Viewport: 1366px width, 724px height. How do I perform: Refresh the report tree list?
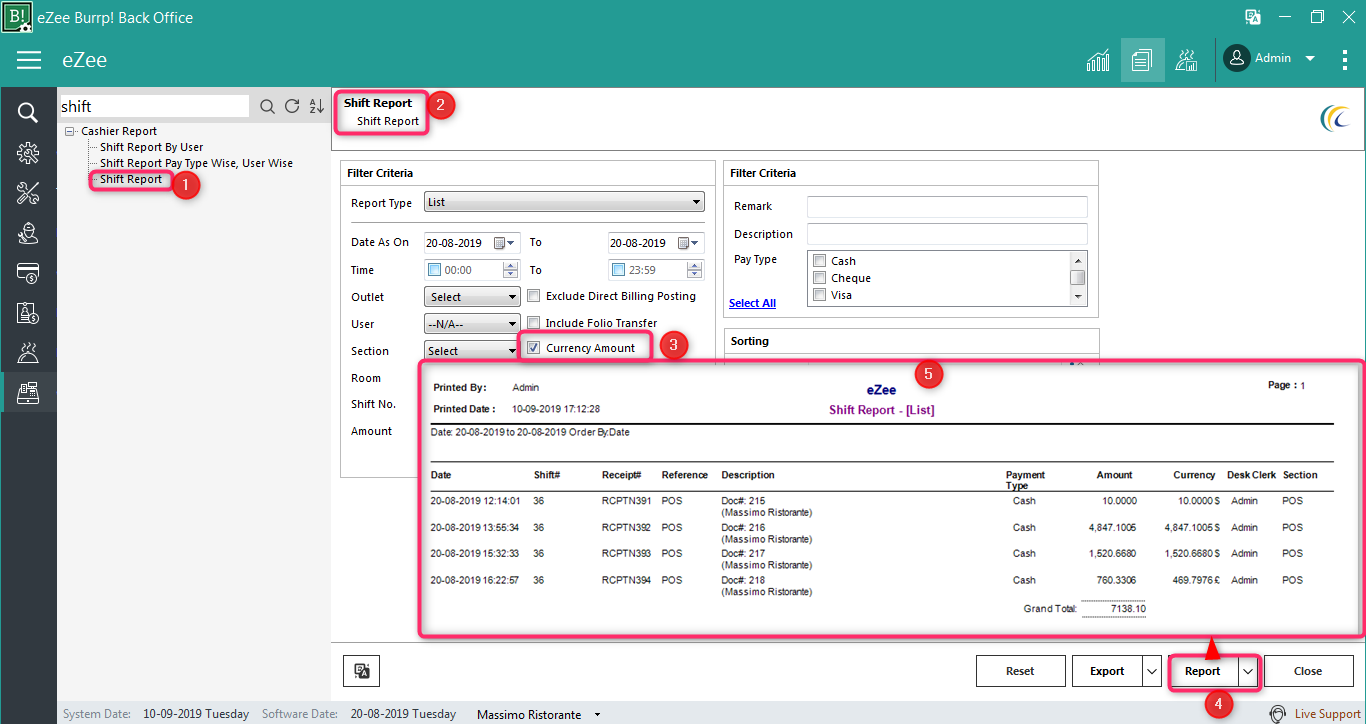click(292, 107)
